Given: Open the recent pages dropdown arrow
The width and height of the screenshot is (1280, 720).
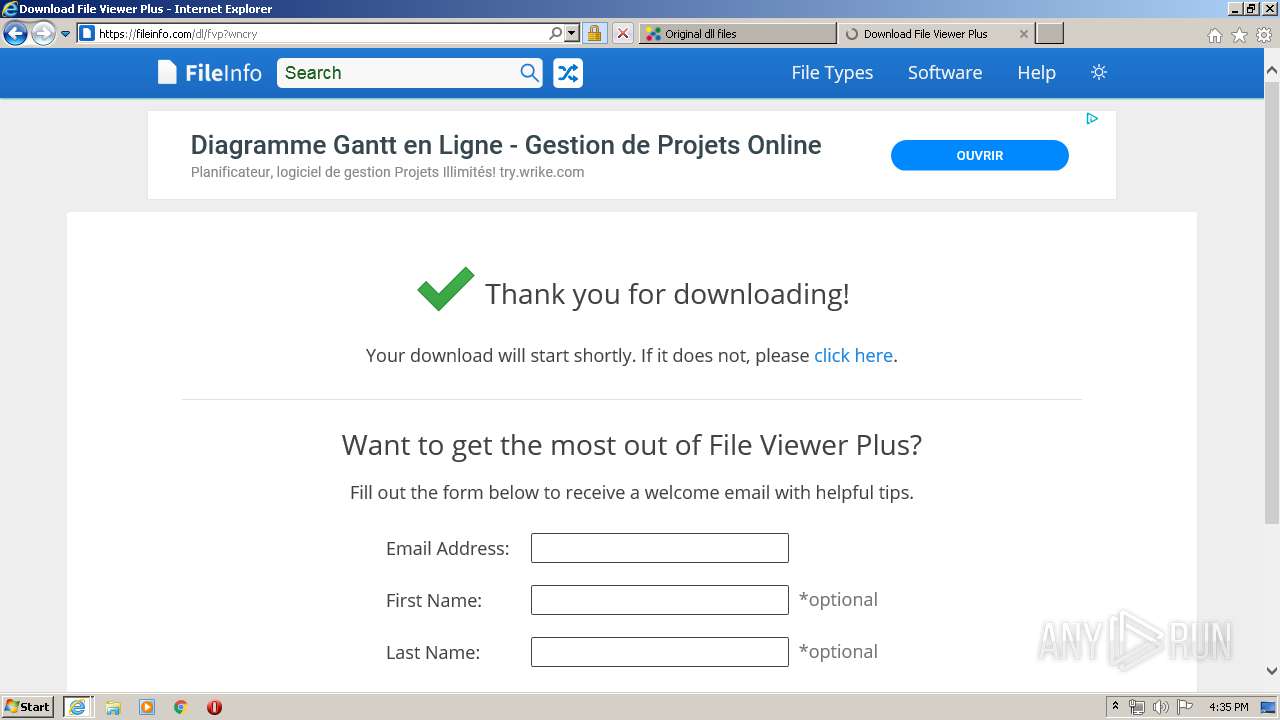Looking at the screenshot, I should pyautogui.click(x=65, y=34).
